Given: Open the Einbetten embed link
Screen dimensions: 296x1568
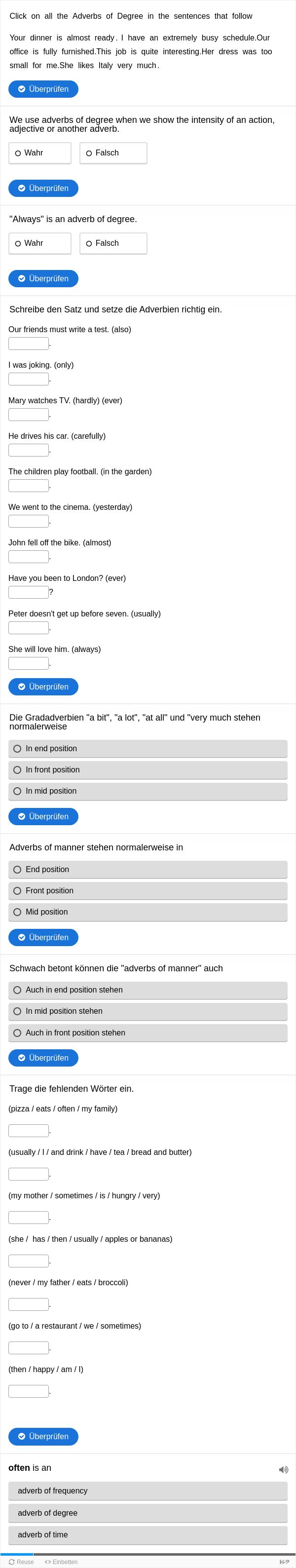Looking at the screenshot, I should pyautogui.click(x=61, y=1562).
